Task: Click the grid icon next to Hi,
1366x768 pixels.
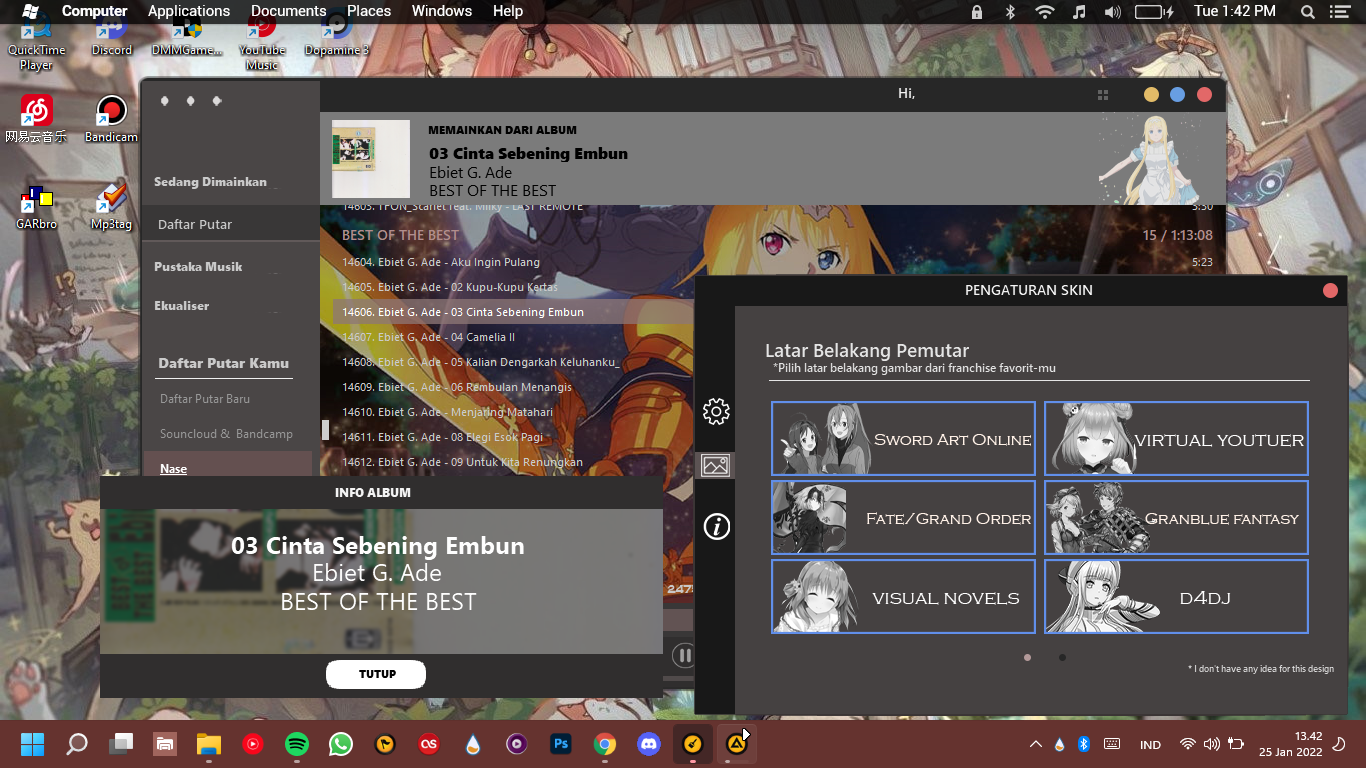Action: (1103, 95)
